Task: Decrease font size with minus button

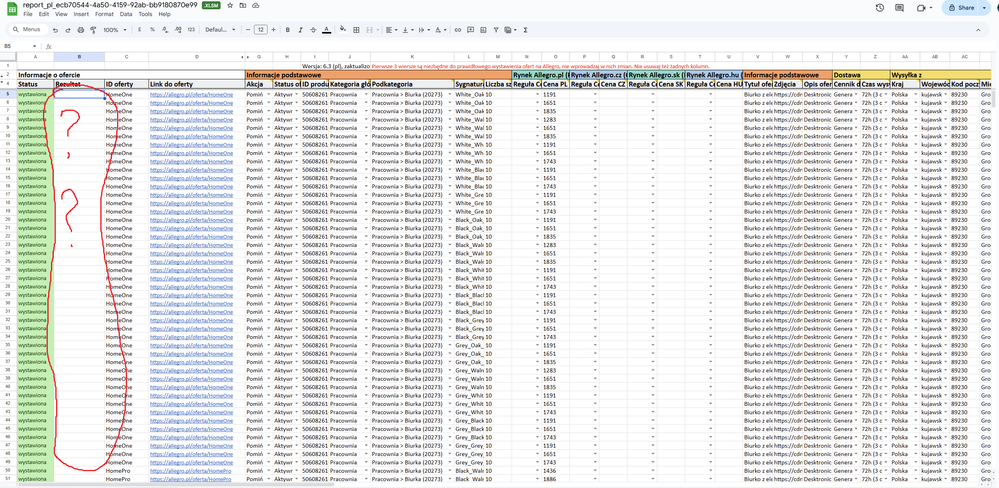Action: point(247,30)
